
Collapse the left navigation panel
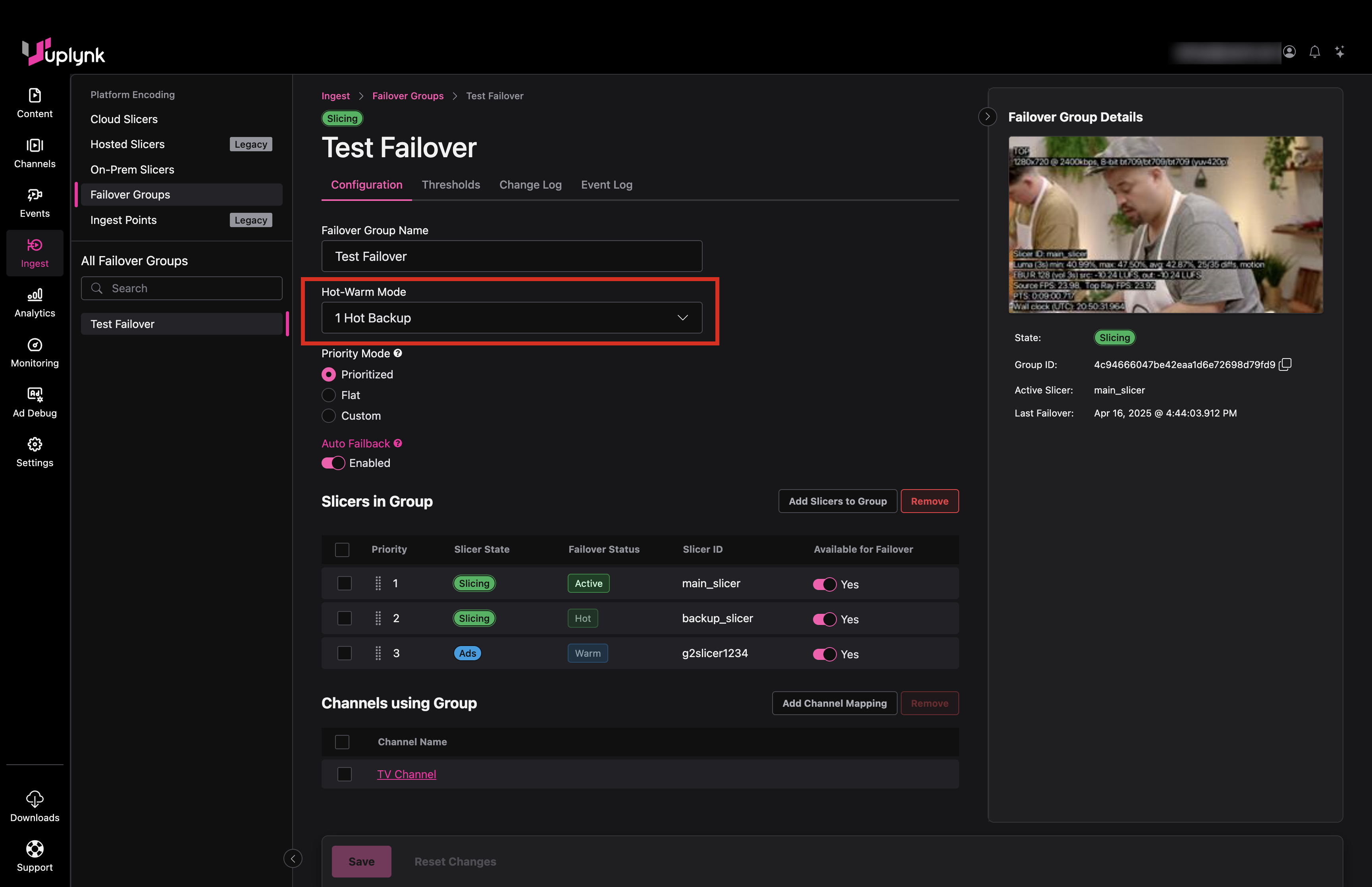pos(293,858)
